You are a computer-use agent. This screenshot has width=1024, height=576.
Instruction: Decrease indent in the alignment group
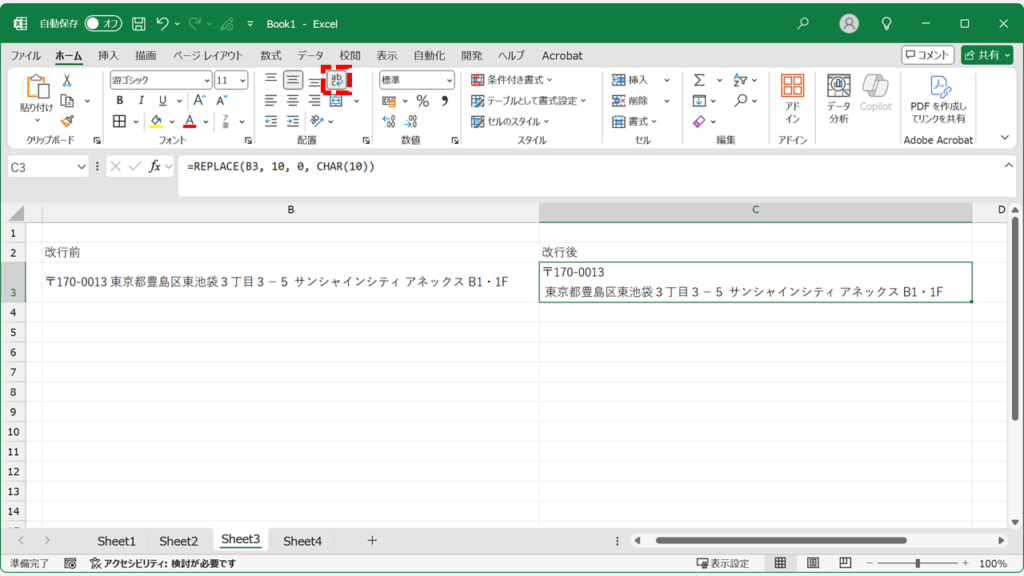coord(271,121)
